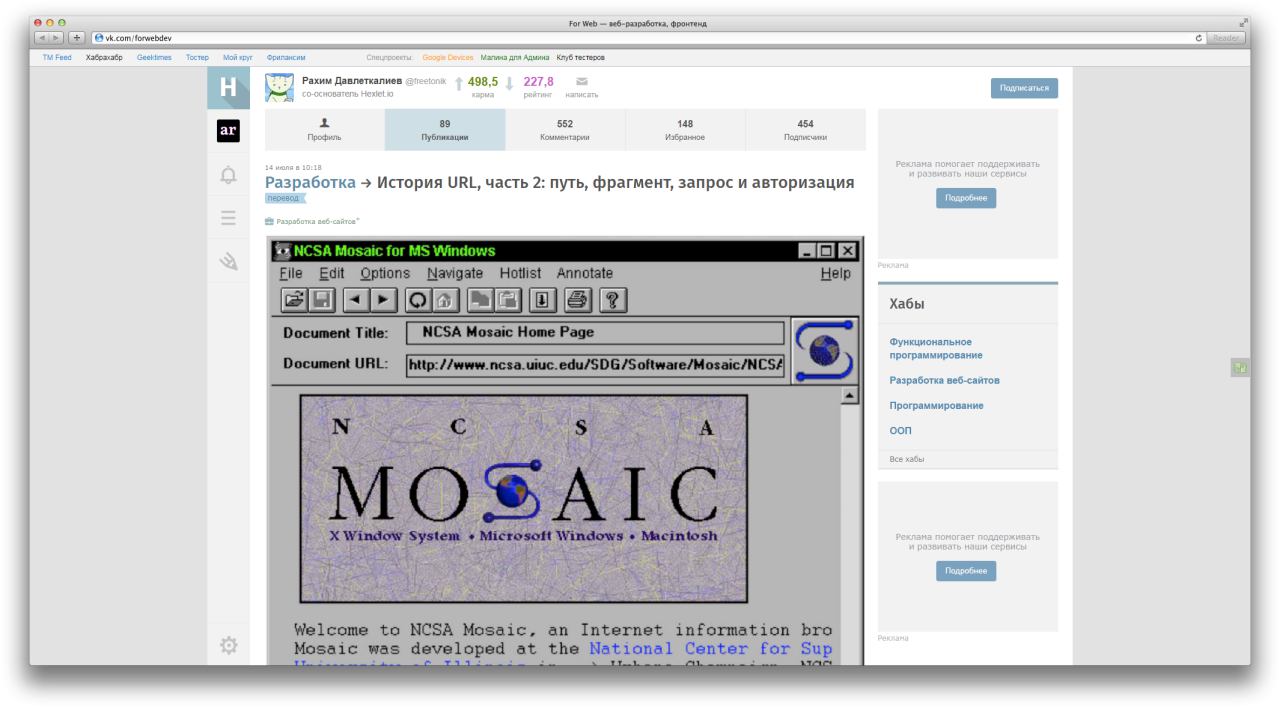Click the '14 июля в 10:18' timestamp
This screenshot has height=708, width=1280.
(293, 167)
